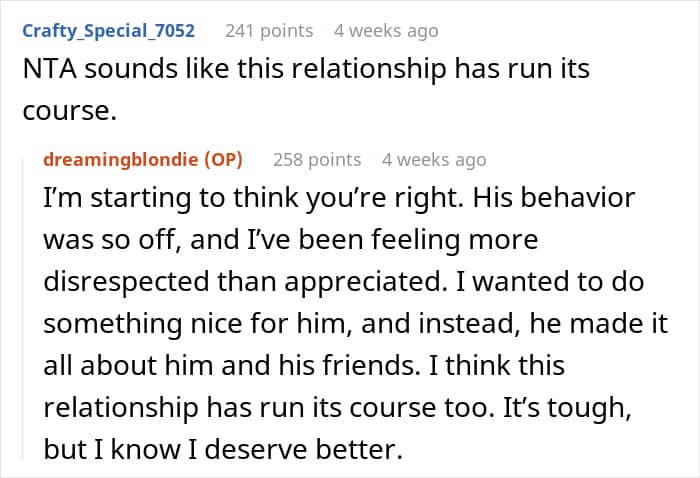This screenshot has height=478, width=700.
Task: Click the final line "but I know I deserve better."
Action: coord(222,449)
